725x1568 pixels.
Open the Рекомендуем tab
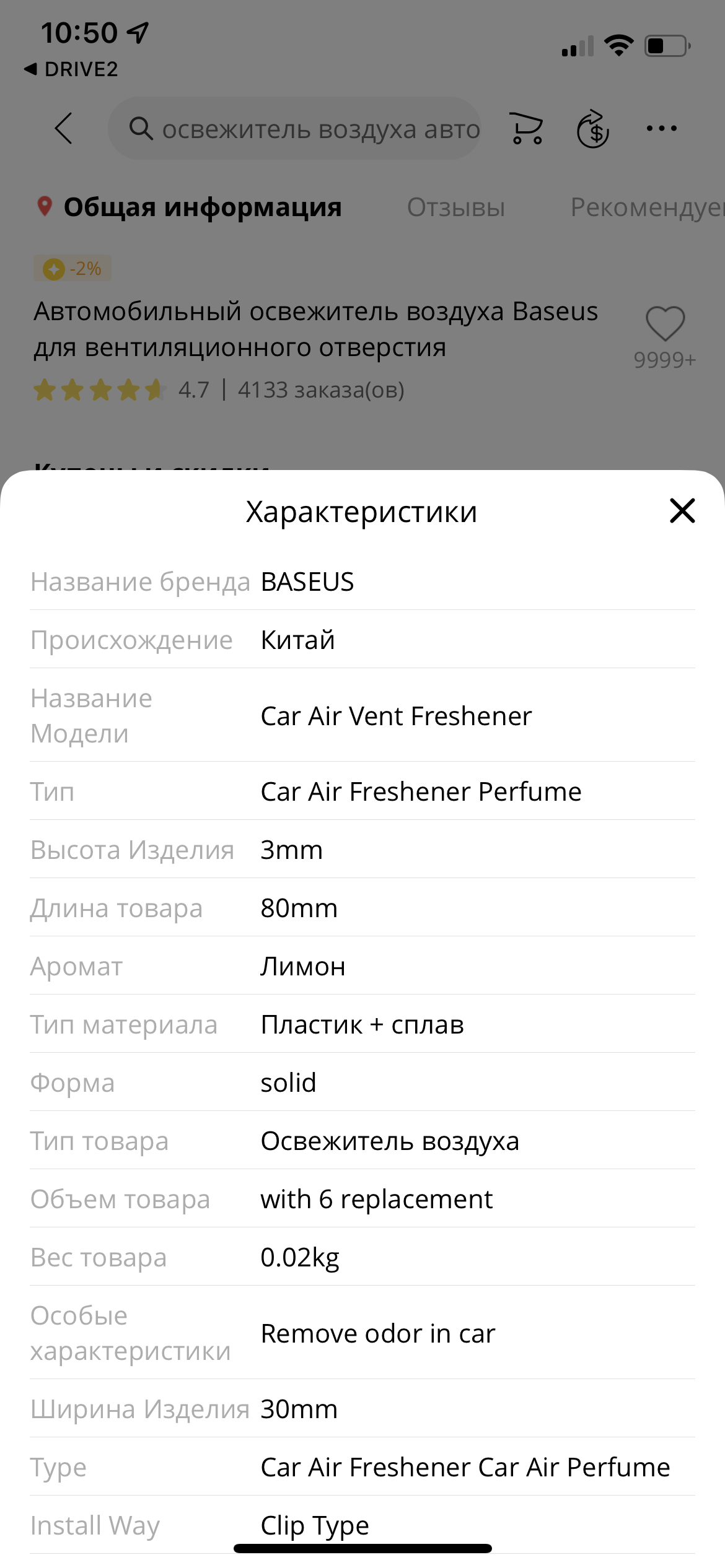coord(648,207)
